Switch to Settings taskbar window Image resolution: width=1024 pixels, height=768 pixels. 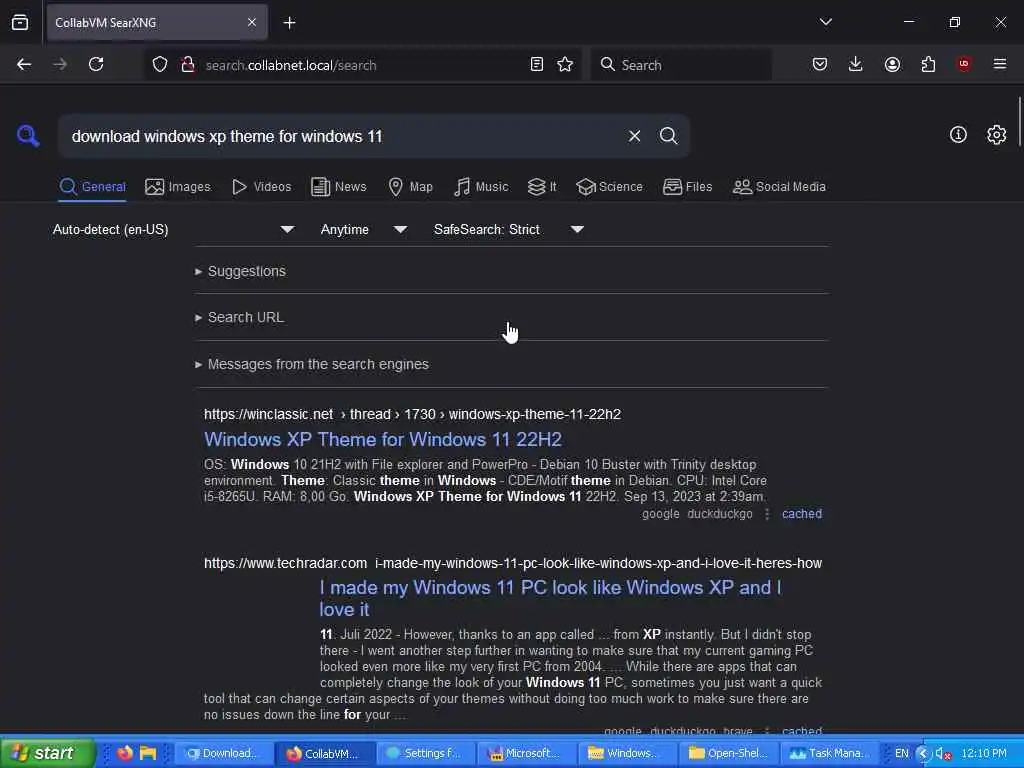point(424,753)
